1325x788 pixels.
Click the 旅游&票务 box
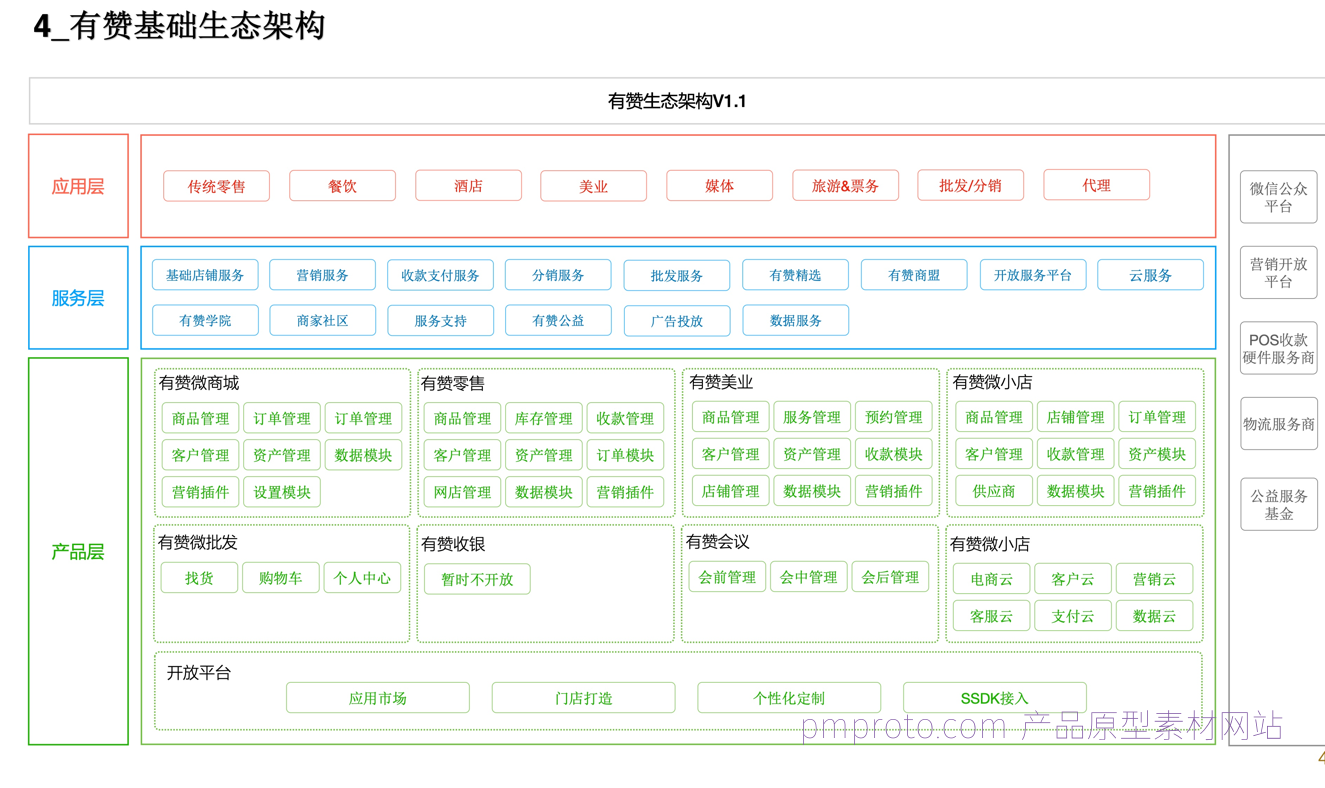click(x=845, y=186)
